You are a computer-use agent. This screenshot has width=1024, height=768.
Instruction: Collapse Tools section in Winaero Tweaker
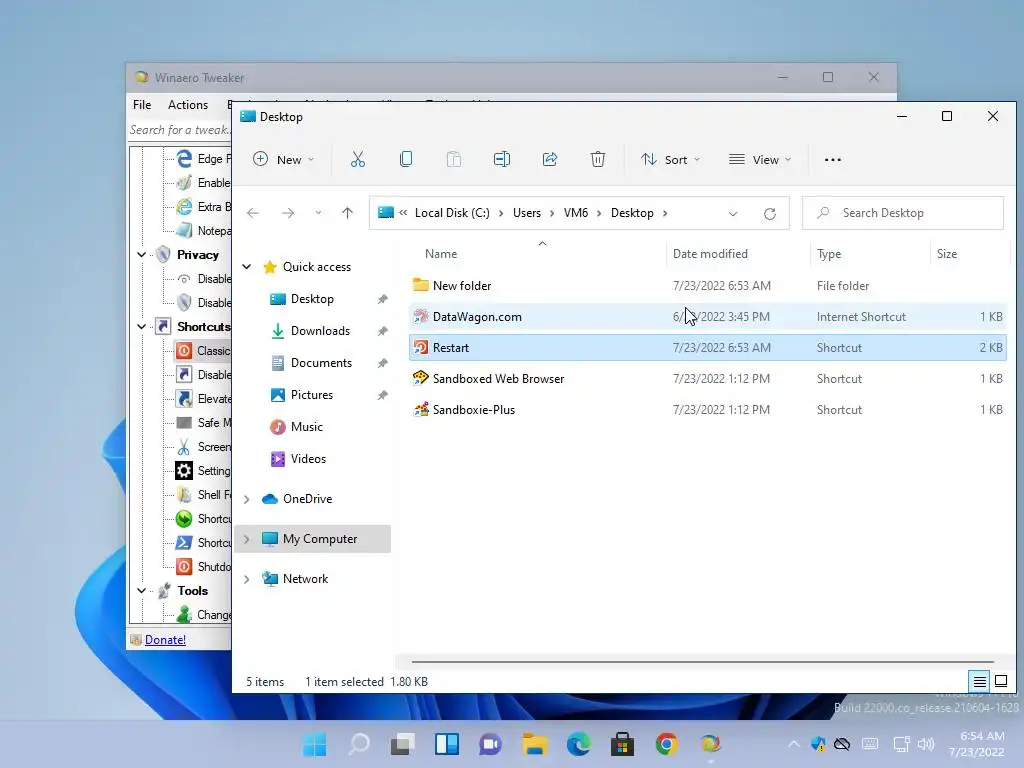(x=142, y=590)
